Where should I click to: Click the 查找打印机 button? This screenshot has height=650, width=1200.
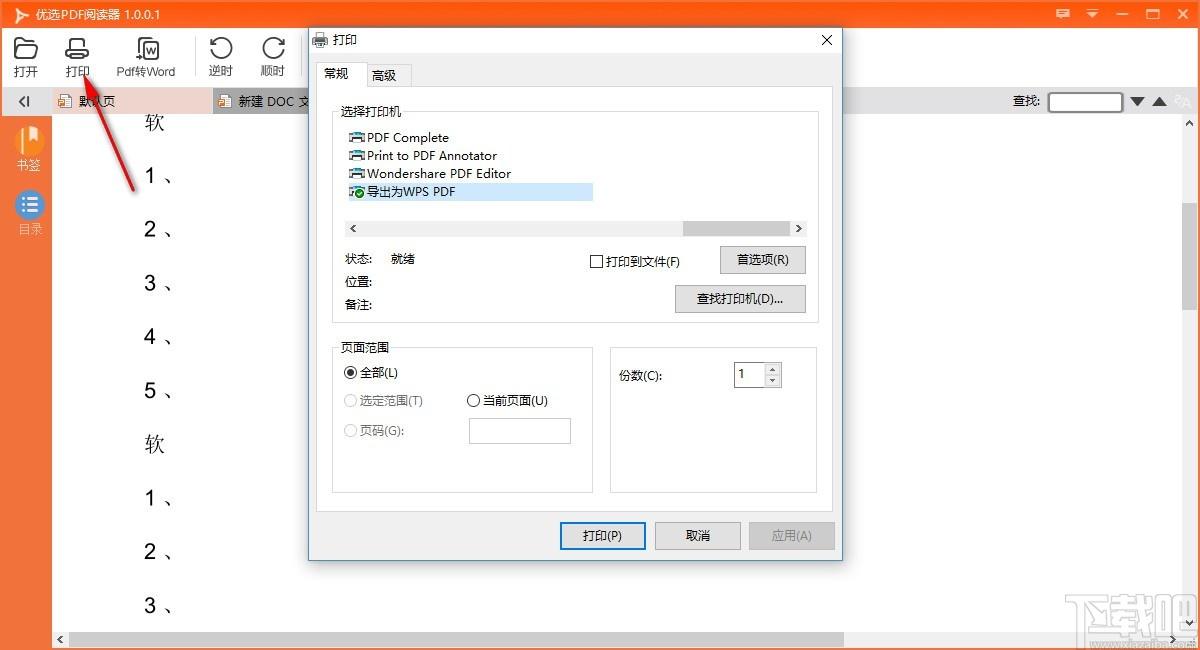point(740,299)
